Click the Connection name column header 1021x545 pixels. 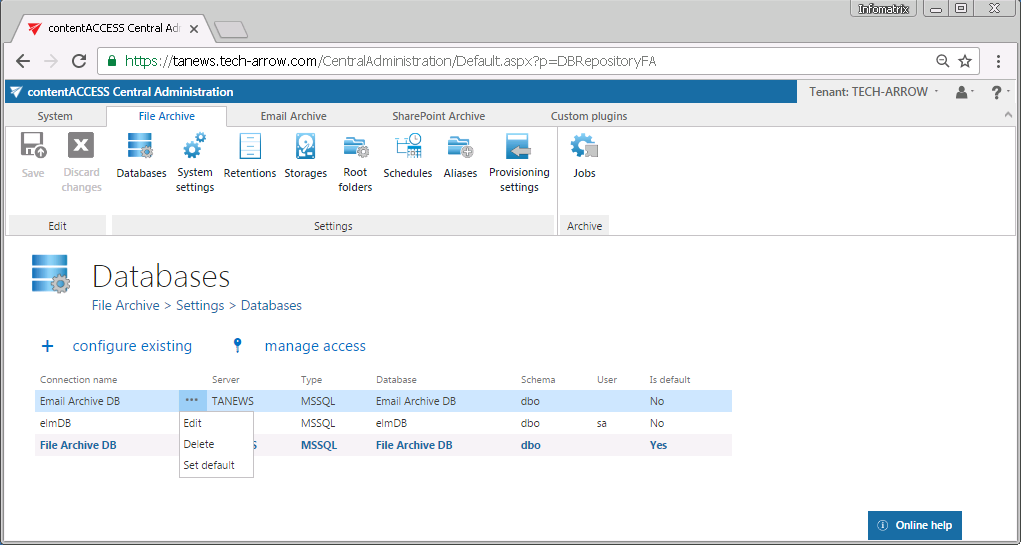(78, 380)
